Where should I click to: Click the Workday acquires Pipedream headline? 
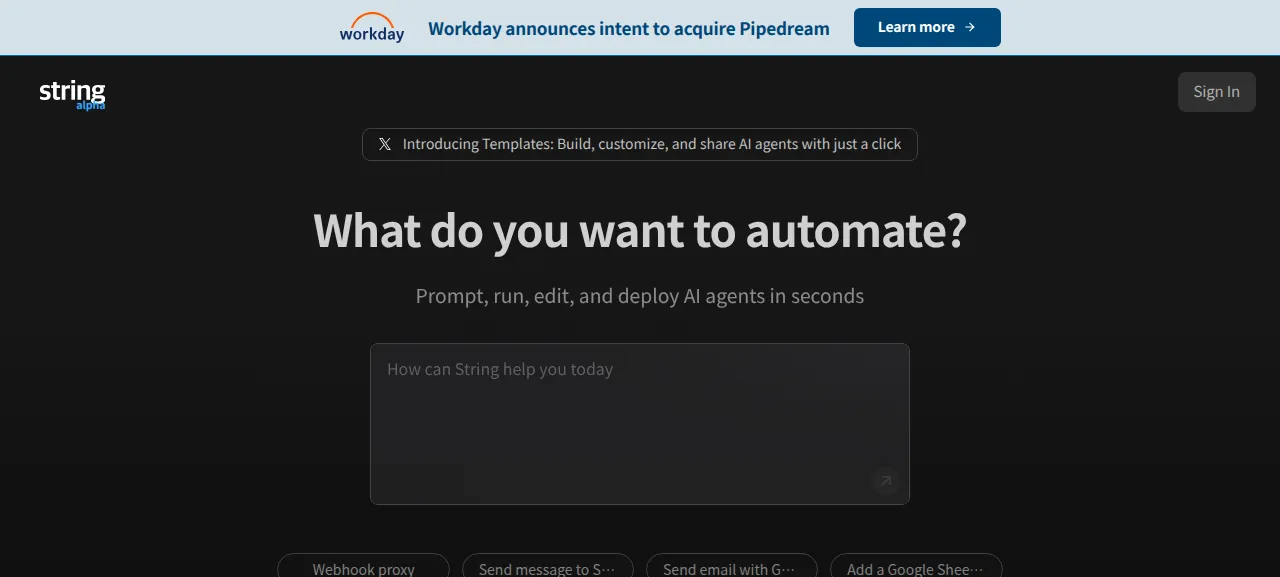[629, 28]
